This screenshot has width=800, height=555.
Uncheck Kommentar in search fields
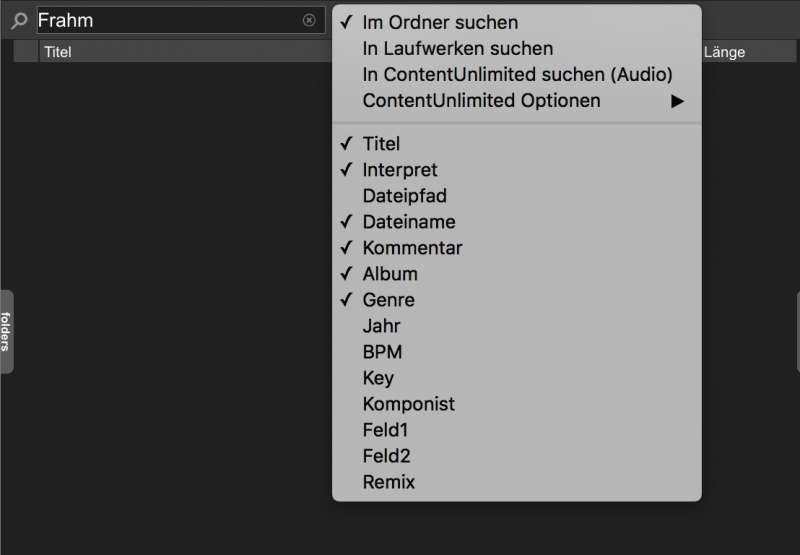click(516, 248)
